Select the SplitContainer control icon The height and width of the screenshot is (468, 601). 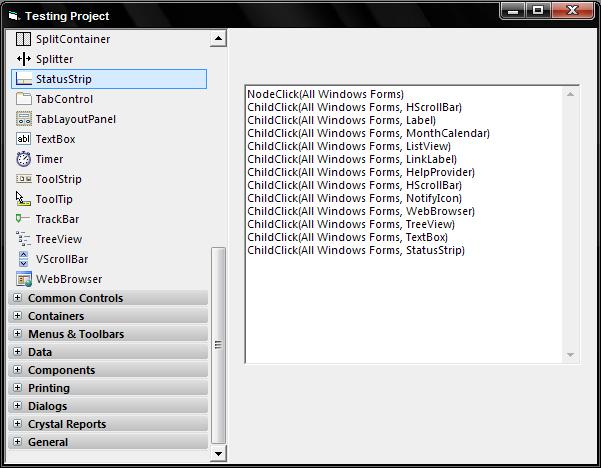pyautogui.click(x=23, y=39)
